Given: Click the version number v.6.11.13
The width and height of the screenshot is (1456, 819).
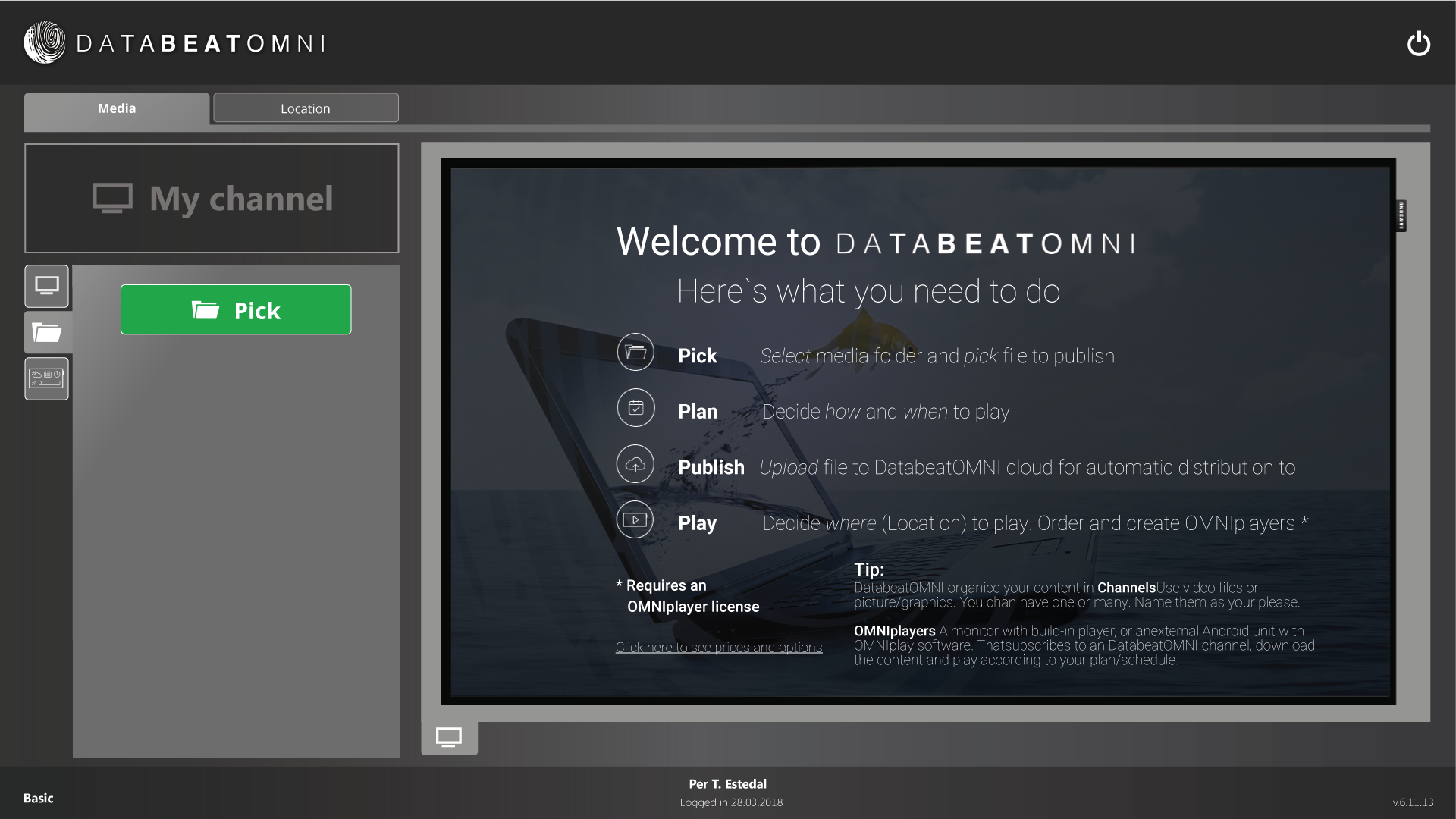Looking at the screenshot, I should (x=1413, y=802).
